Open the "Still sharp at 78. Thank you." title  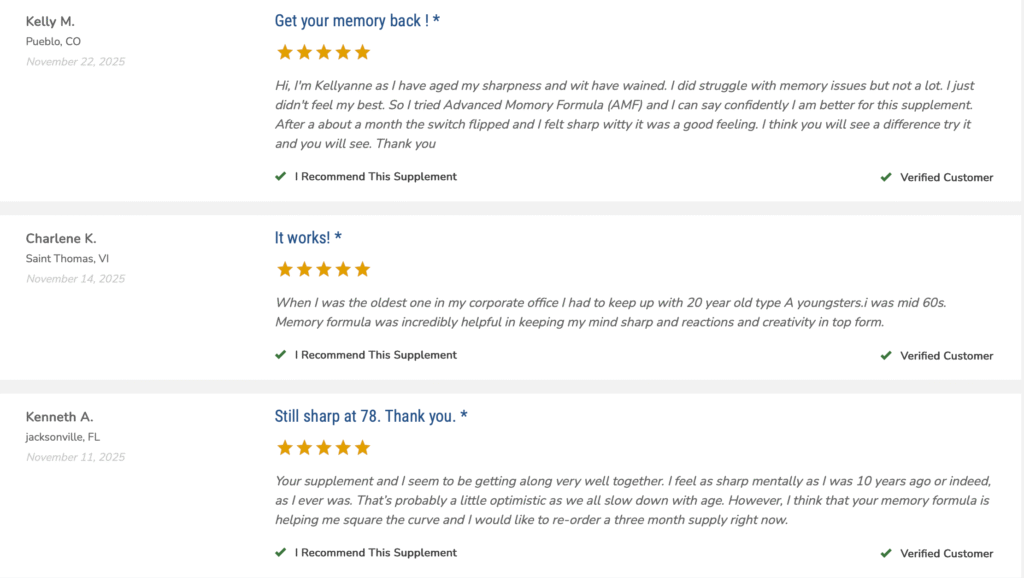point(371,416)
